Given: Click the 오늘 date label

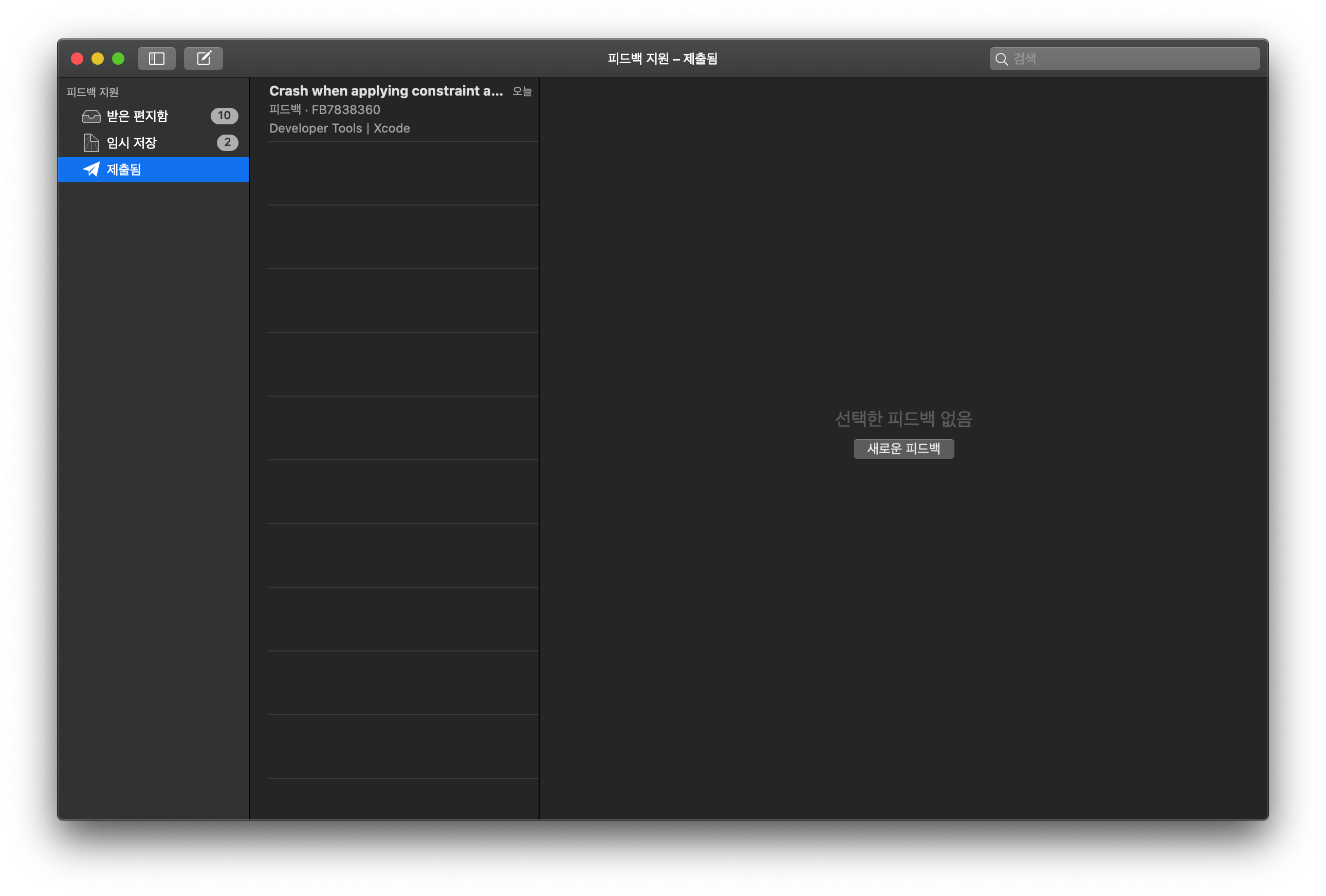Looking at the screenshot, I should pos(522,91).
